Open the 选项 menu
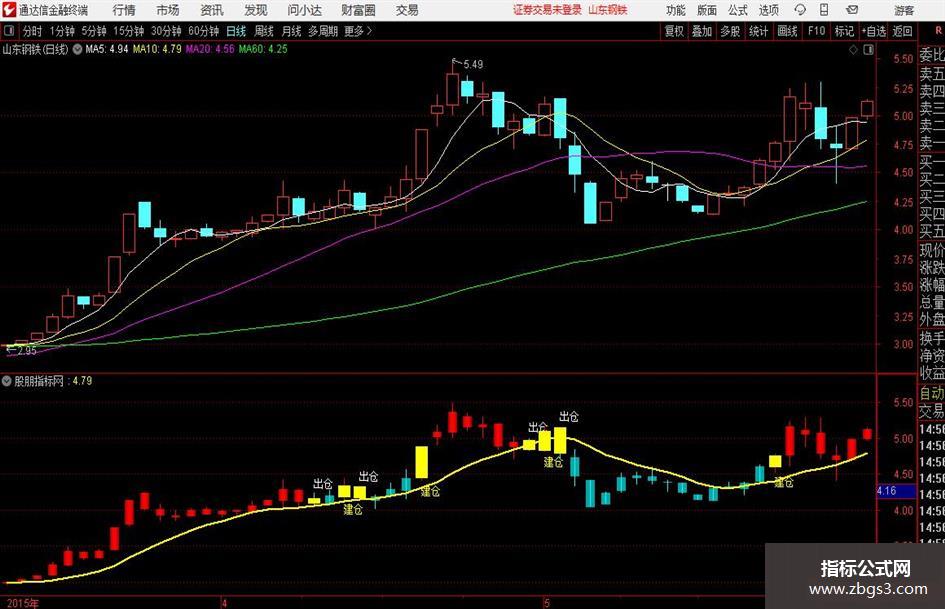945x609 pixels. click(768, 10)
